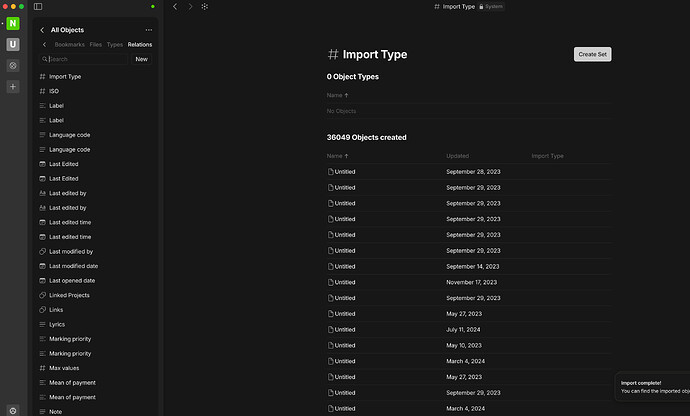
Task: Open the Import complete notification
Action: [x=653, y=387]
